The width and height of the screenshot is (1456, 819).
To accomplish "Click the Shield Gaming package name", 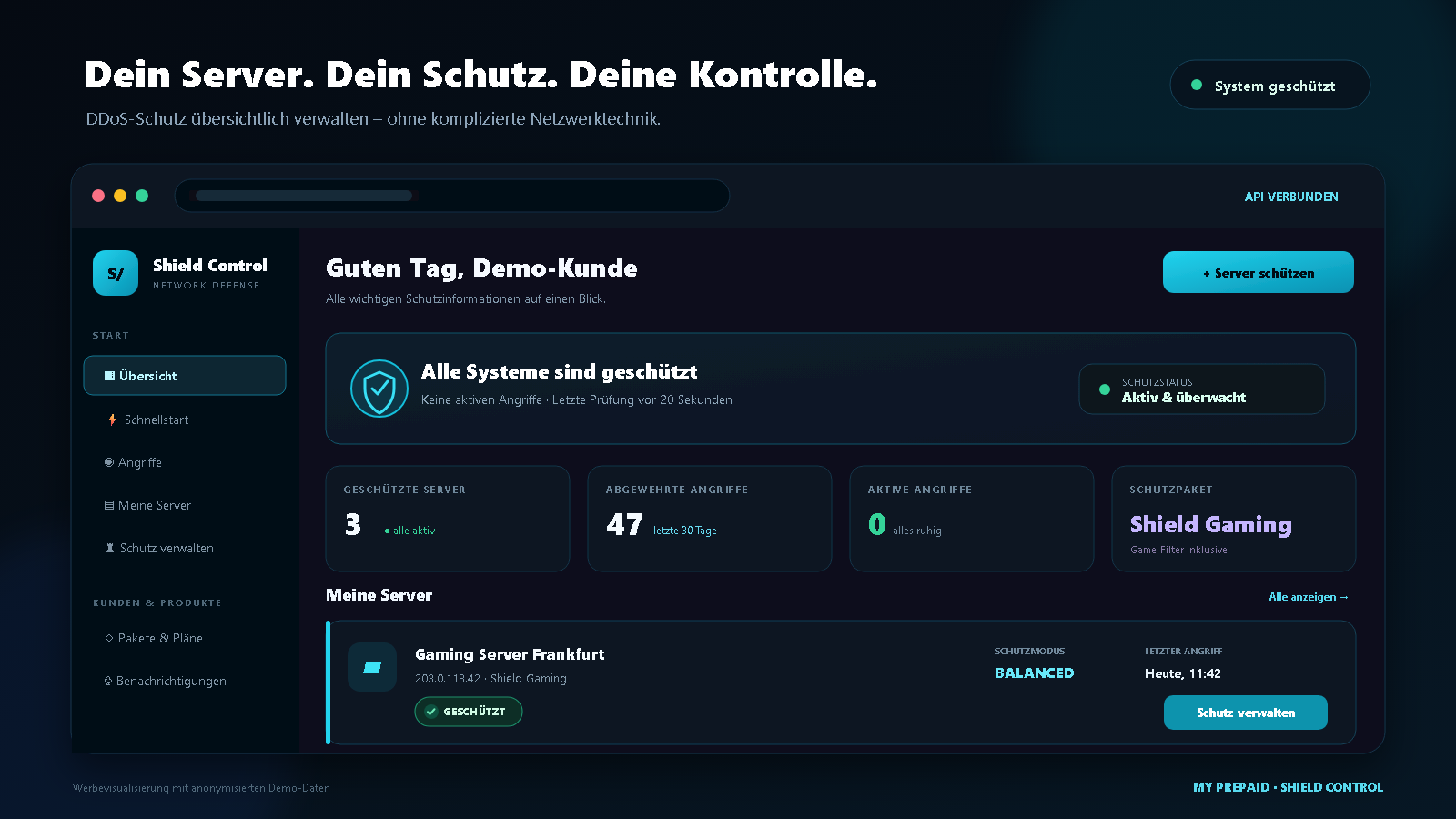I will 1211,524.
